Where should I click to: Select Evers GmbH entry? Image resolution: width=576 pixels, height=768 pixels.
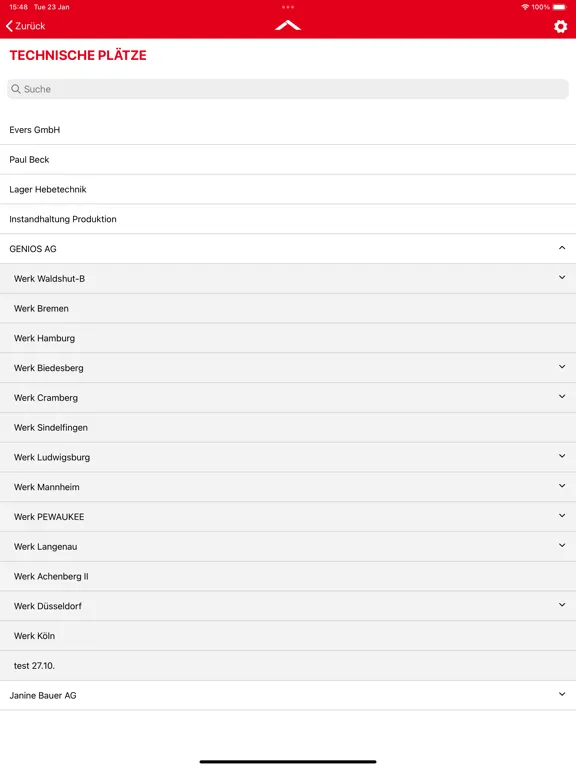288,130
